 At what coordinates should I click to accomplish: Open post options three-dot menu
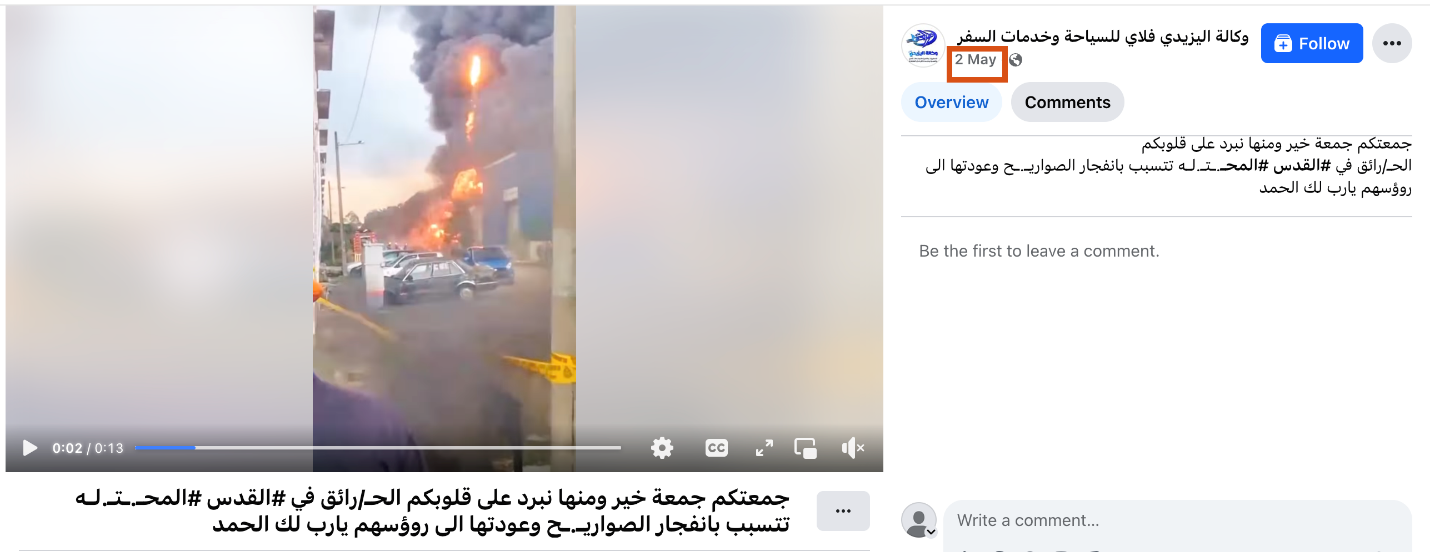tap(1391, 43)
